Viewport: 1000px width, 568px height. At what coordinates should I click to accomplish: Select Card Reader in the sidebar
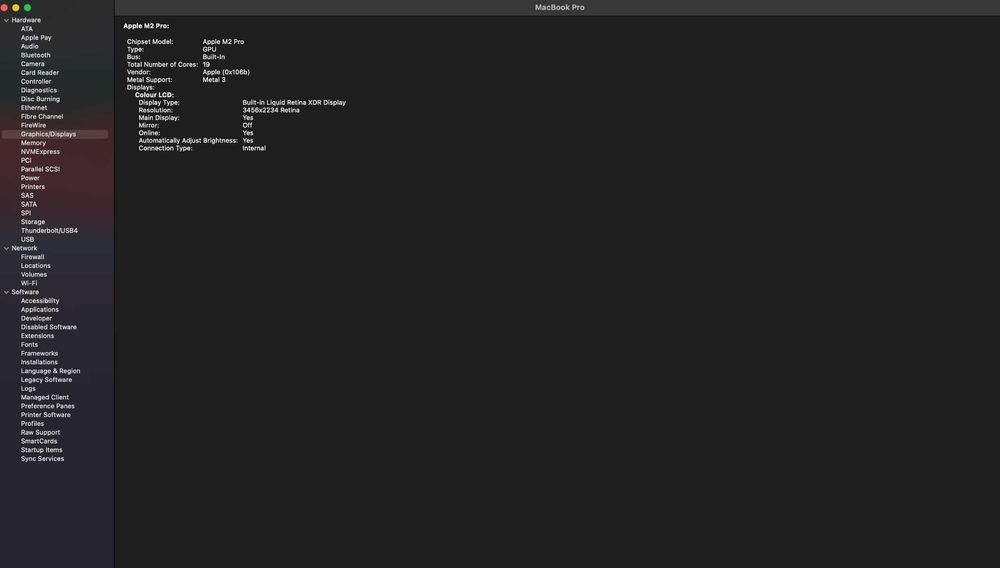[40, 73]
